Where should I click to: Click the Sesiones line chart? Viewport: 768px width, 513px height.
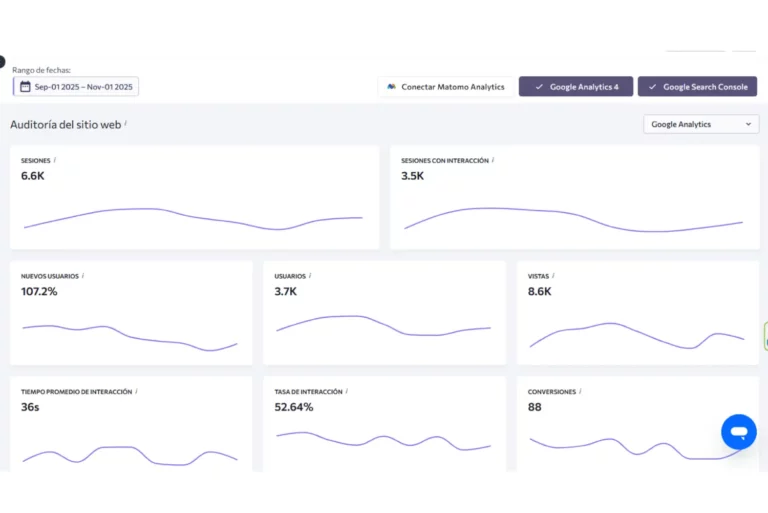[x=193, y=217]
